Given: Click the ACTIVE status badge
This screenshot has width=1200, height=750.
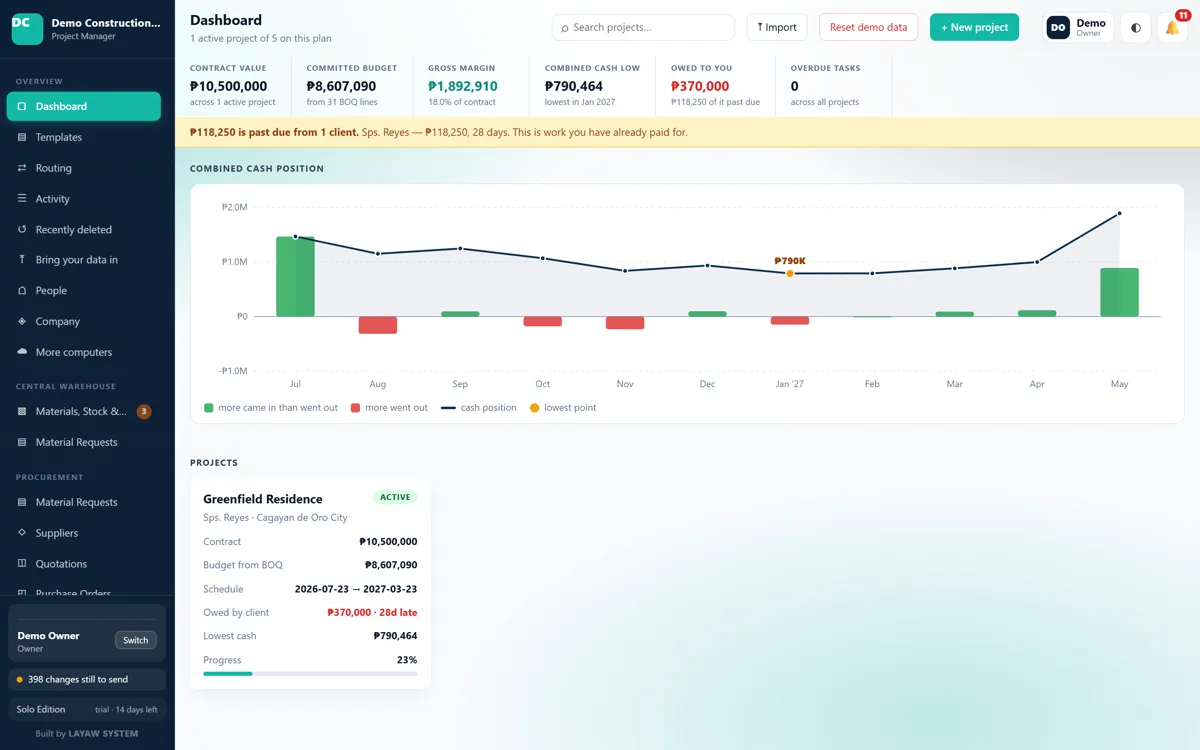Looking at the screenshot, I should (395, 497).
